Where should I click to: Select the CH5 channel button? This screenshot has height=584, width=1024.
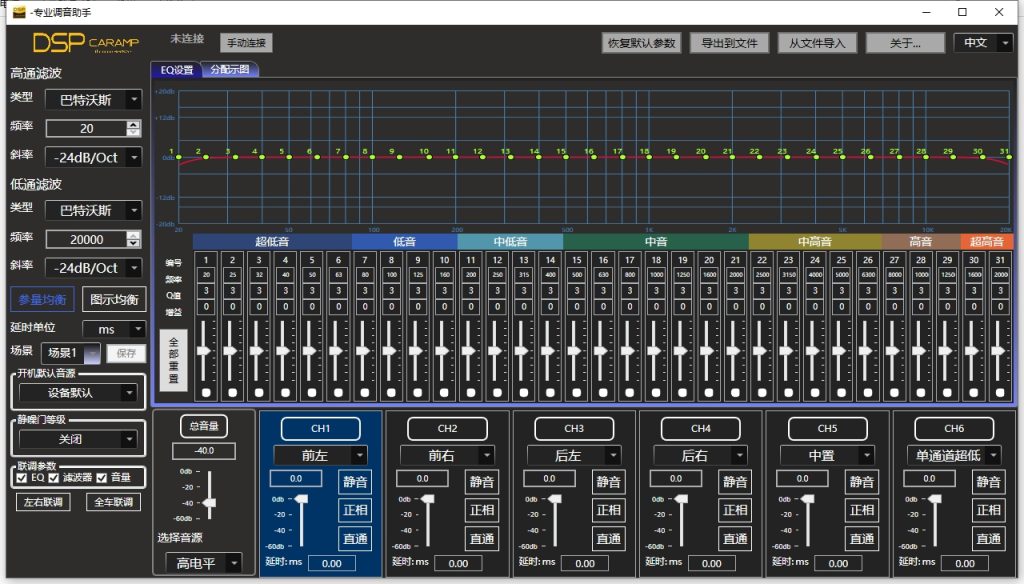click(x=827, y=429)
